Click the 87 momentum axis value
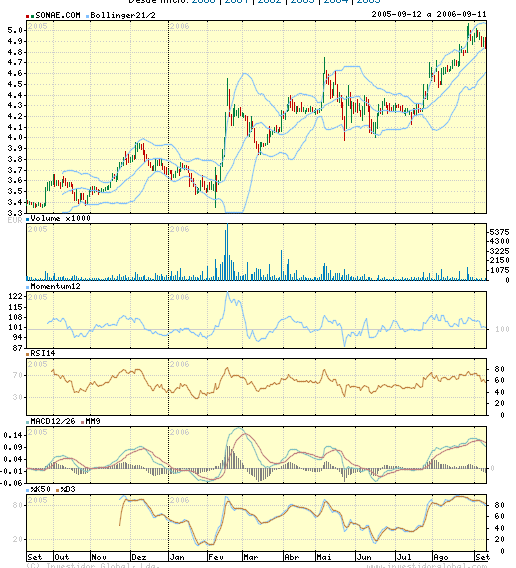This screenshot has height=568, width=516. click(17, 348)
